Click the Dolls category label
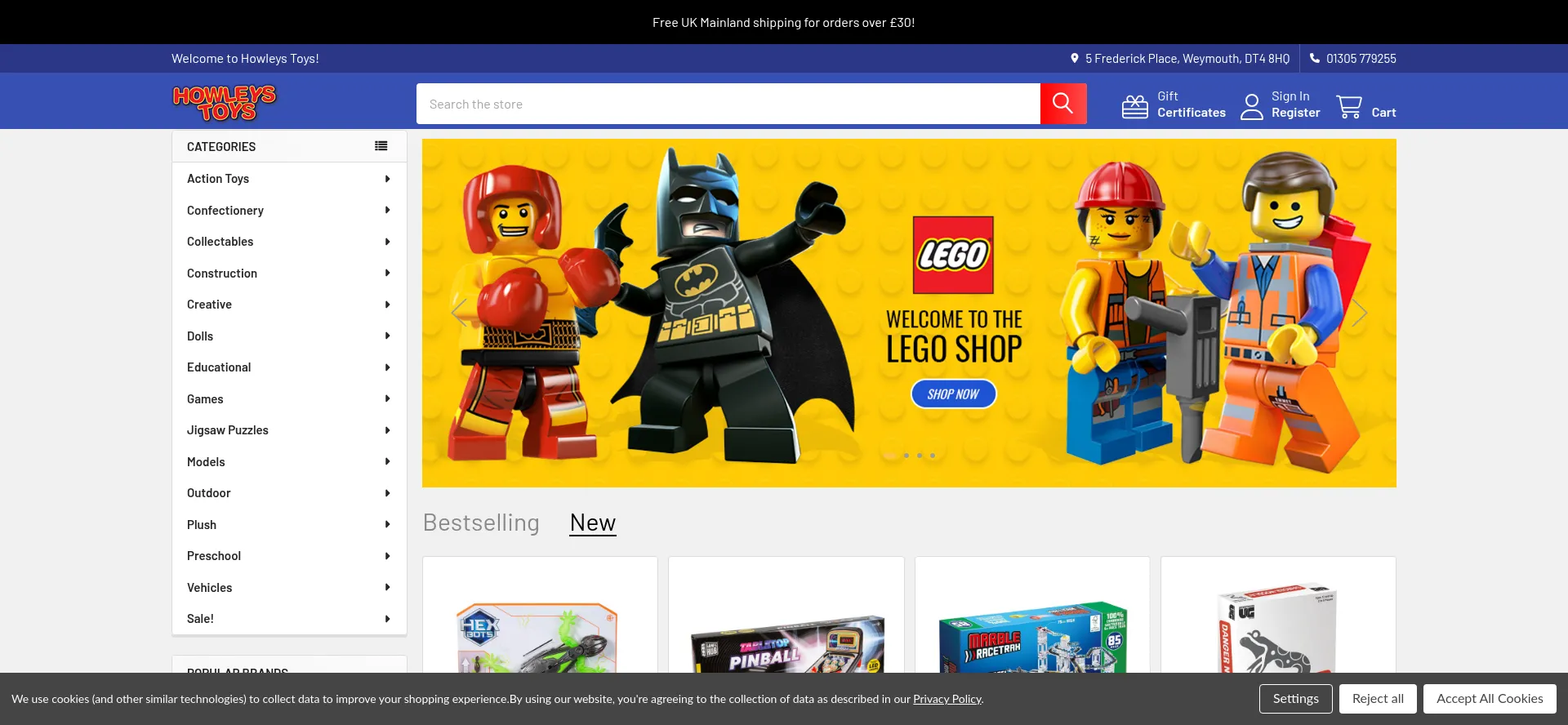 coord(200,336)
